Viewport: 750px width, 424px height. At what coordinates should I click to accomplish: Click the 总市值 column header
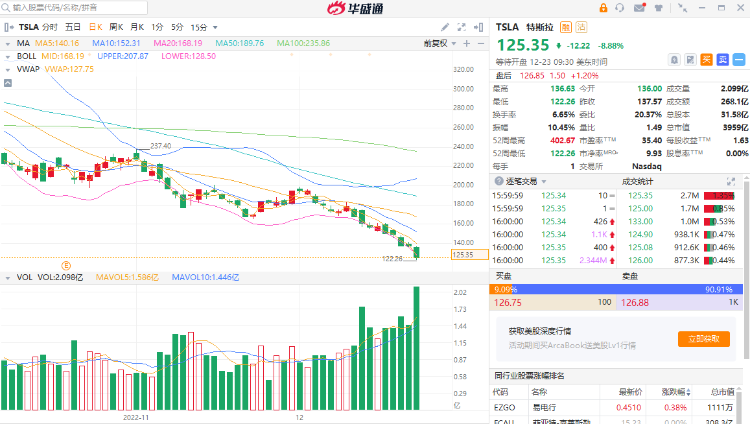coord(722,392)
